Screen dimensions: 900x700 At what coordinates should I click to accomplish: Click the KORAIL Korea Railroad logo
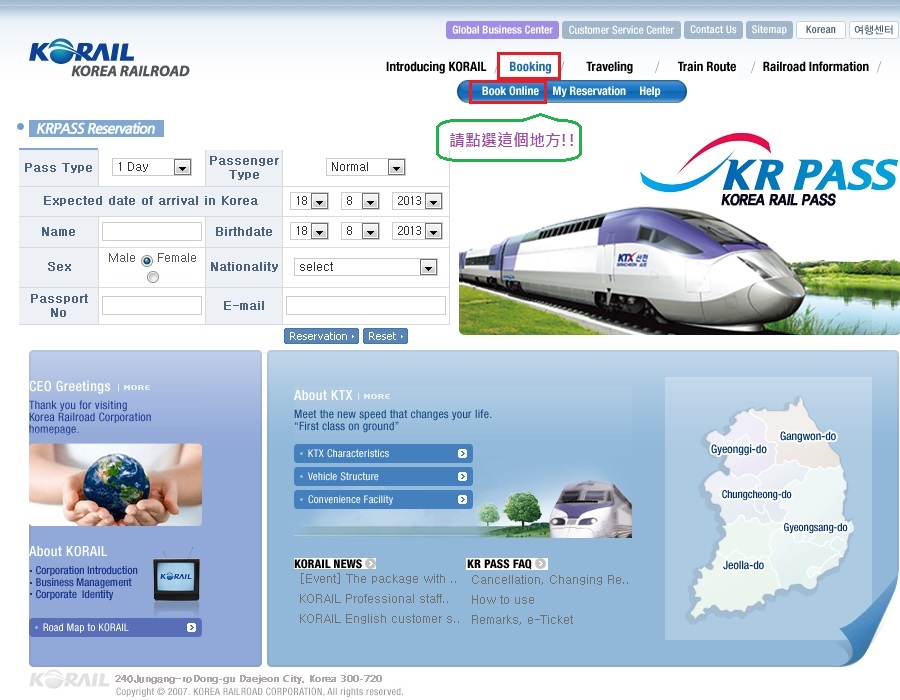coord(109,58)
